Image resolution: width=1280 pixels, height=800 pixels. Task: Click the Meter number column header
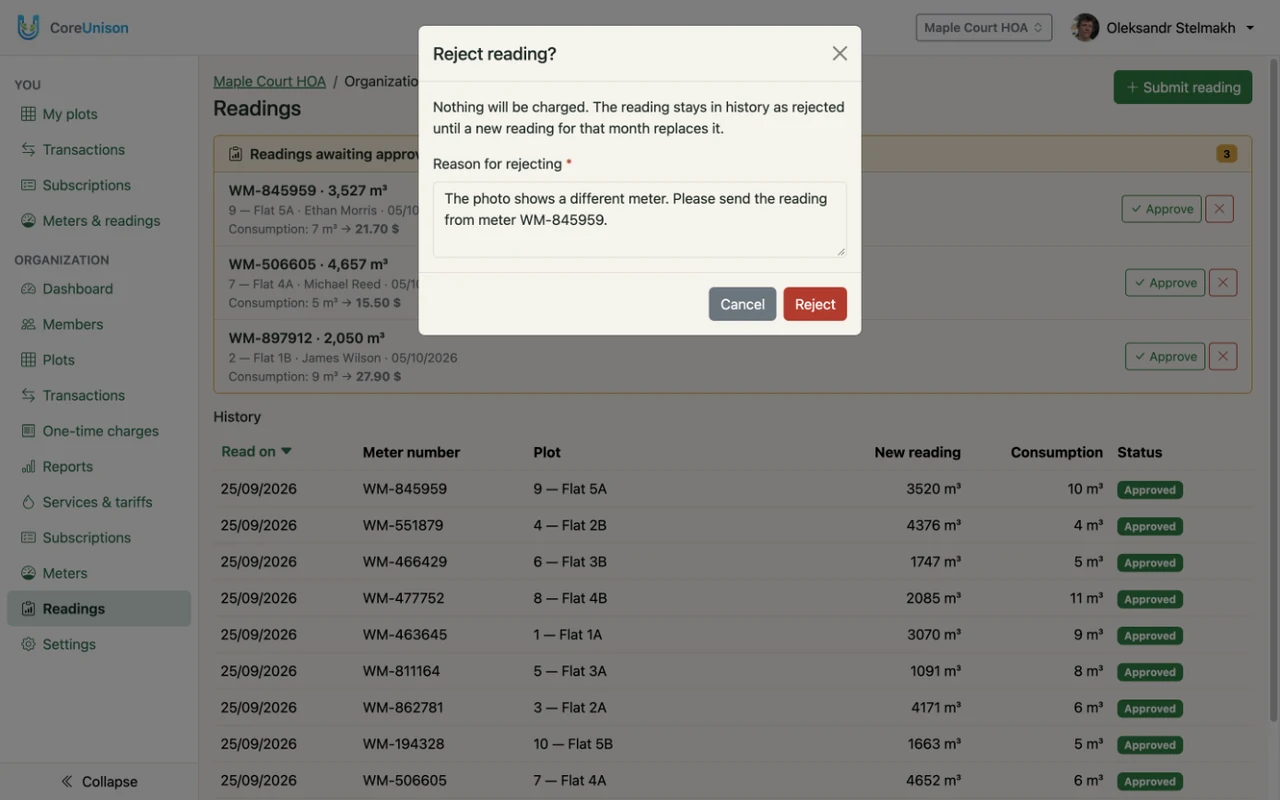pyautogui.click(x=411, y=452)
